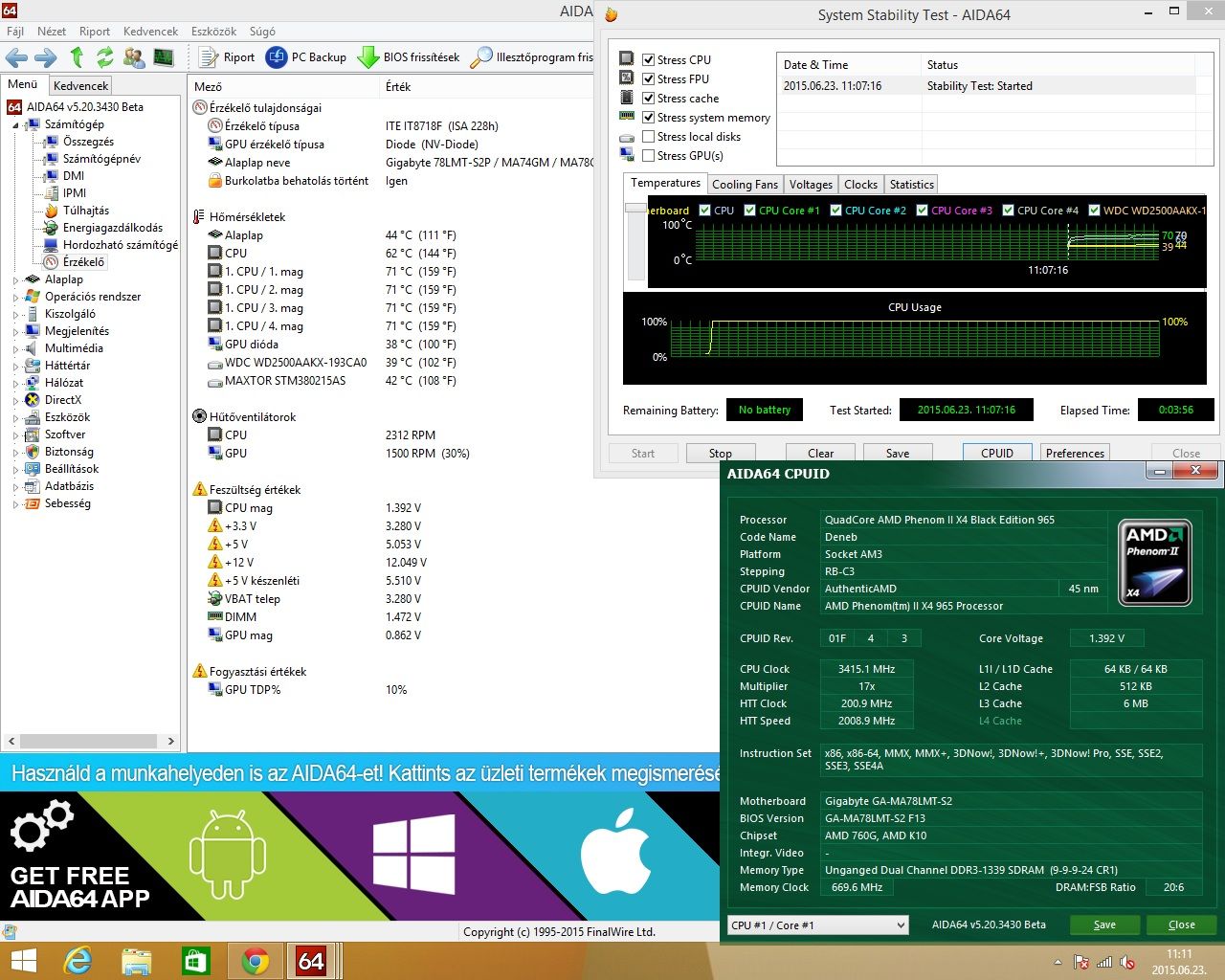Click the Clear button in stability test
This screenshot has height=980, width=1225.
click(820, 454)
